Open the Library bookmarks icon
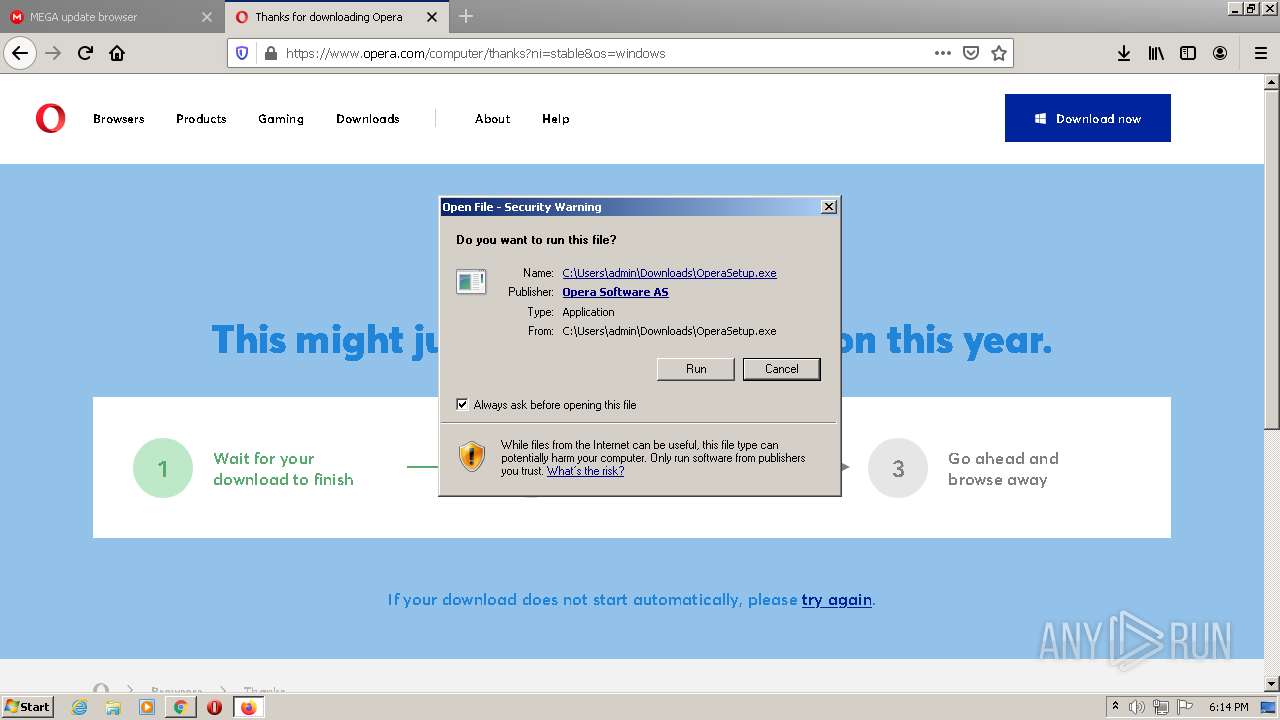 [1156, 53]
